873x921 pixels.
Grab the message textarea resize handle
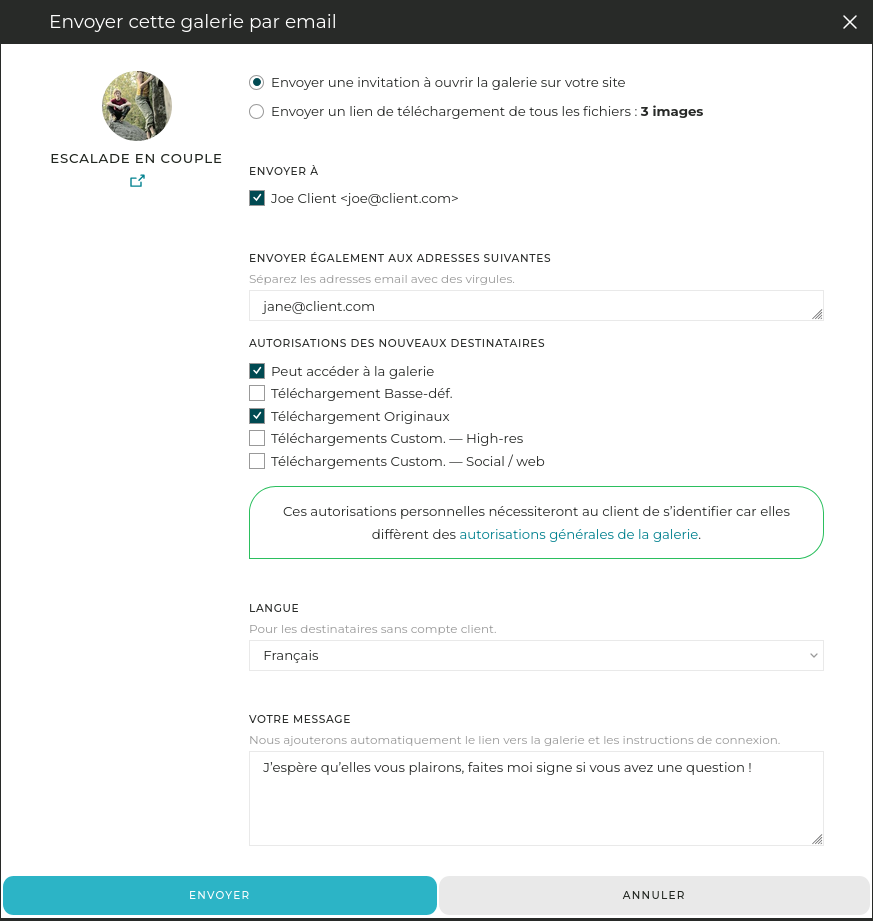[x=817, y=839]
